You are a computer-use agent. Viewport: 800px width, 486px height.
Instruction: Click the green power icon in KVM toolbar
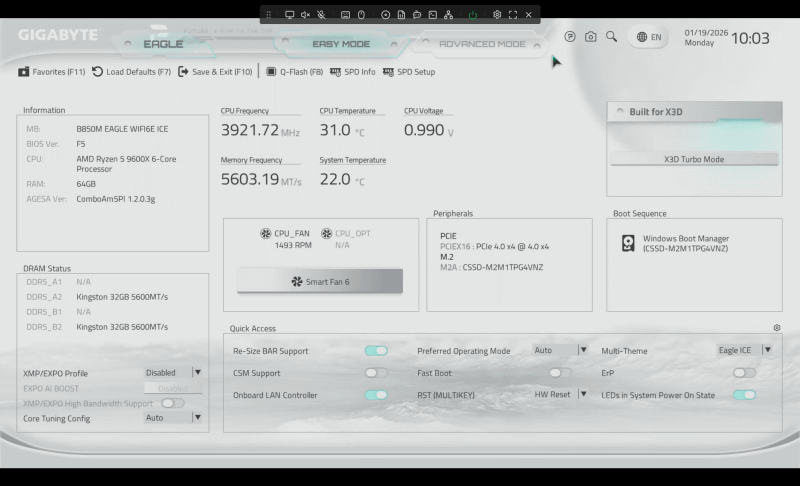[473, 15]
